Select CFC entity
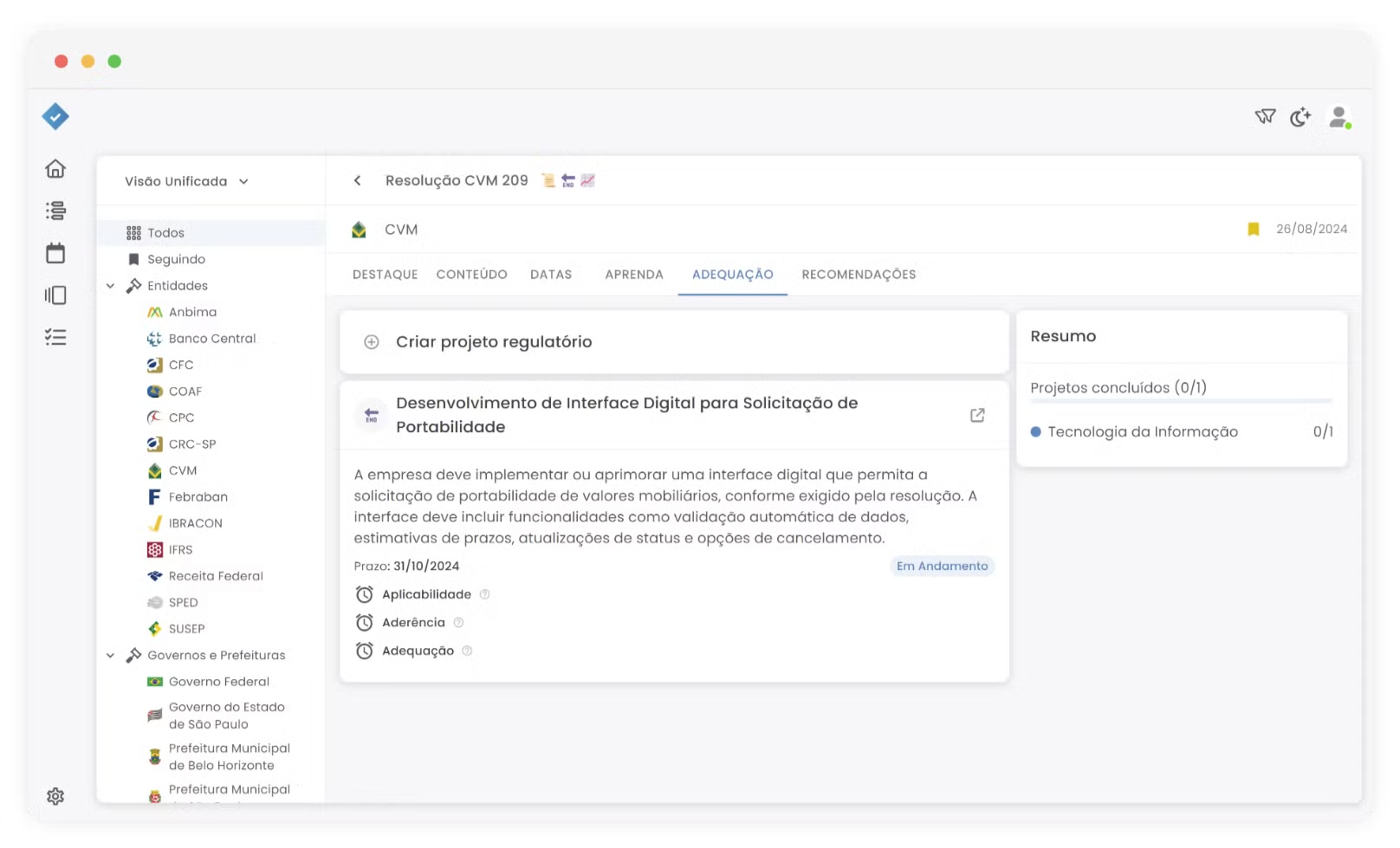1400x848 pixels. point(181,366)
